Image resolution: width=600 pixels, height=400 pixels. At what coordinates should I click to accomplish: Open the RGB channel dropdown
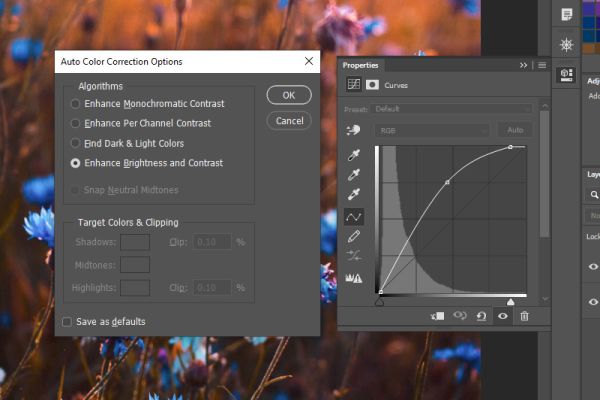coord(432,131)
